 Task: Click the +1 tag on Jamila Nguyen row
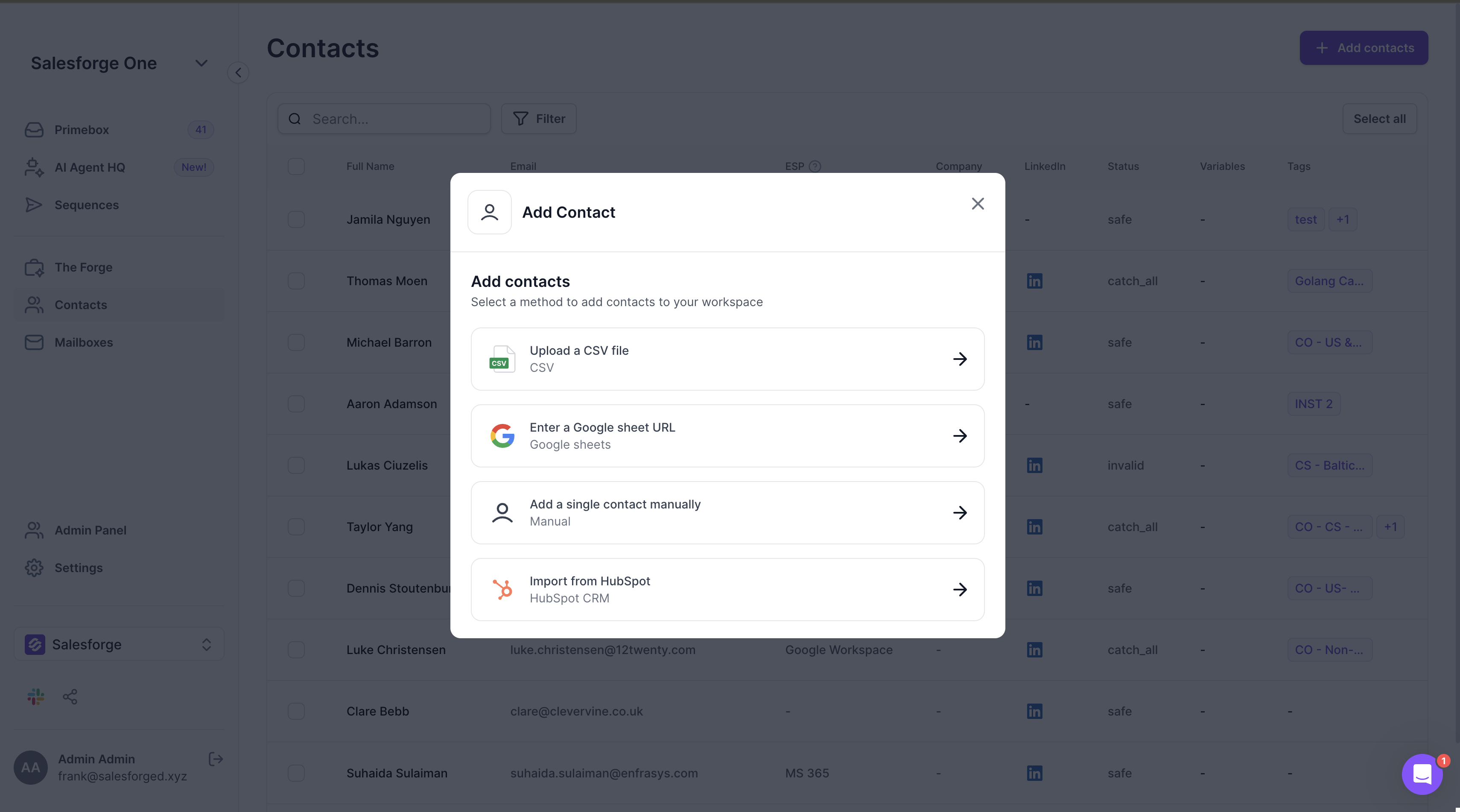1343,219
